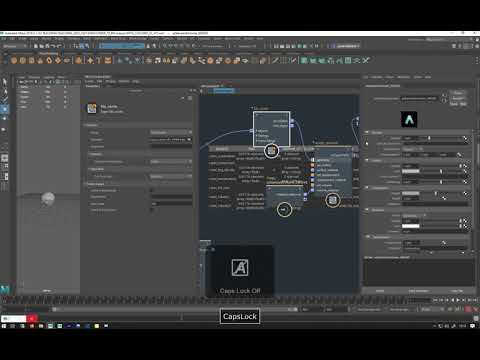Click the Arnold logo thumbnail in Attribute Editor
Image resolution: width=480 pixels, height=360 pixels.
pos(409,119)
